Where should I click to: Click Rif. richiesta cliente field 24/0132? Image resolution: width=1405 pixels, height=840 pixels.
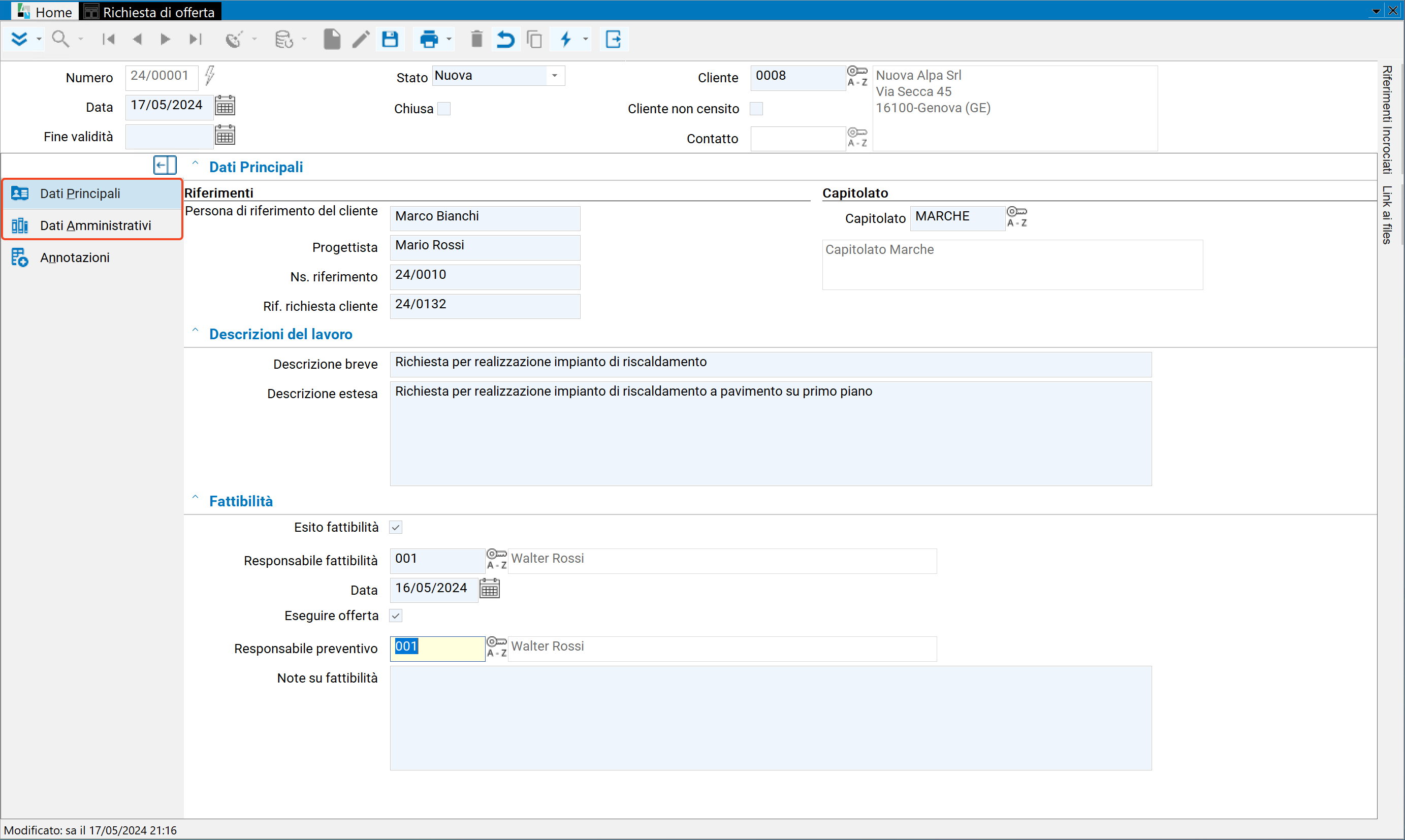[485, 306]
